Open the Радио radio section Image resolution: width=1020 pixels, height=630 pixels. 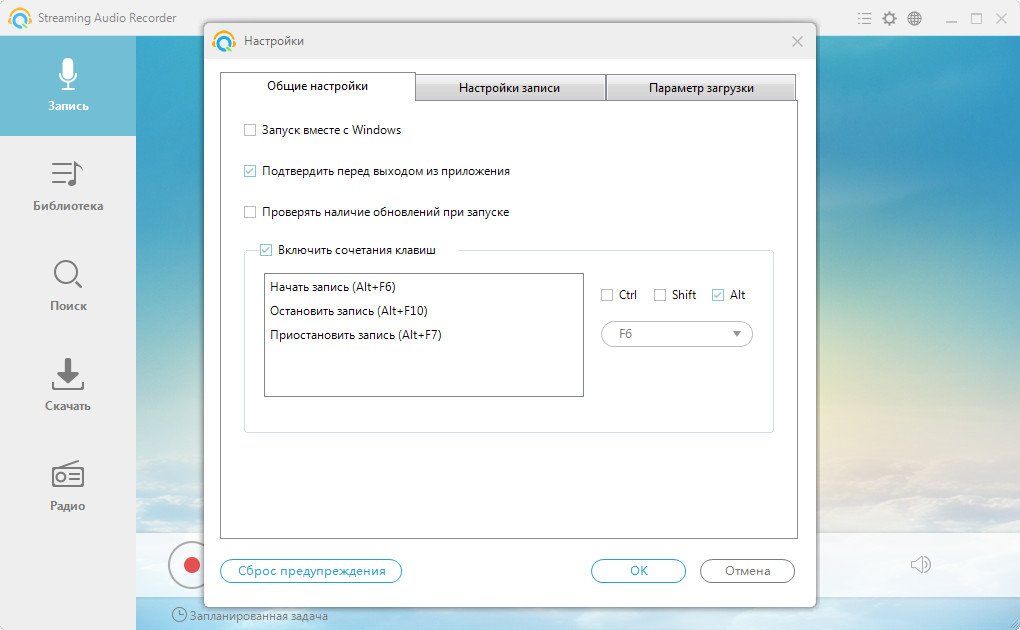tap(67, 486)
